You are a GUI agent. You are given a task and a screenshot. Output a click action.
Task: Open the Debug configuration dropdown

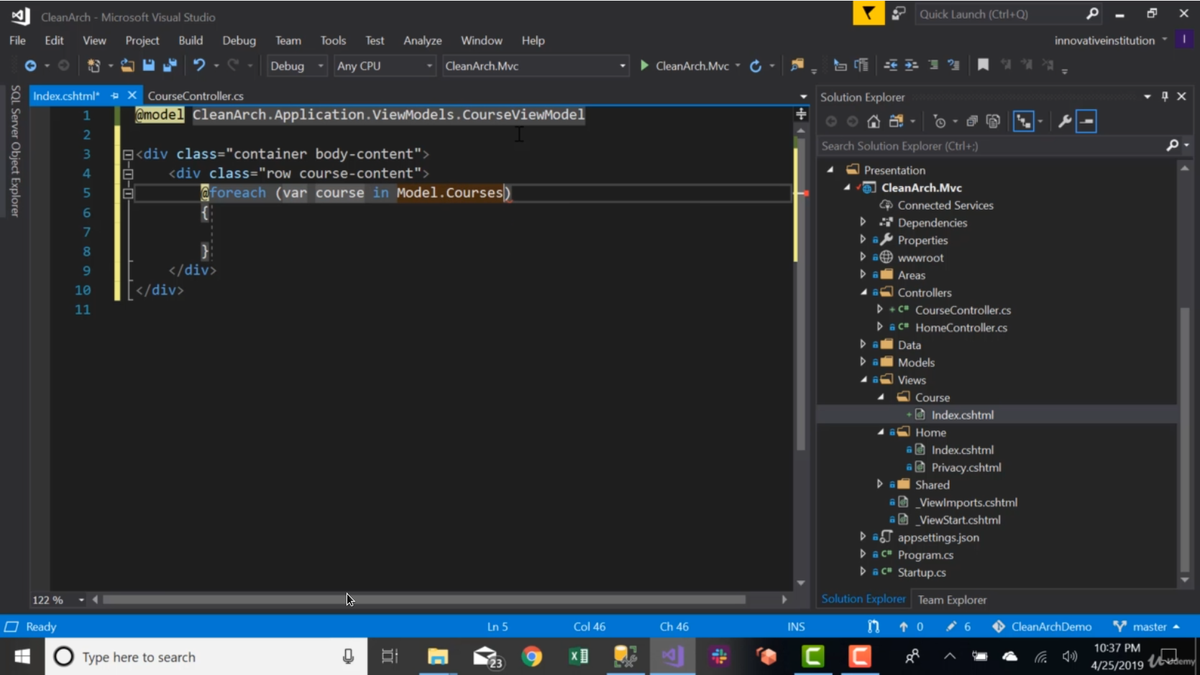[297, 66]
